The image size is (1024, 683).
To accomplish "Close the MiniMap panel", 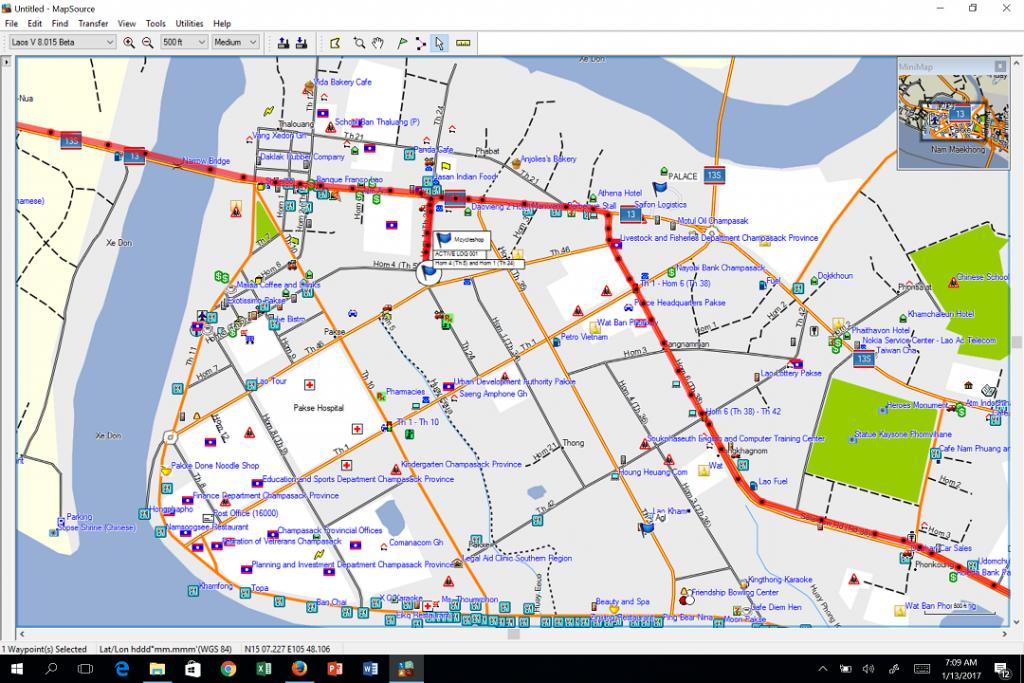I will pos(1000,67).
